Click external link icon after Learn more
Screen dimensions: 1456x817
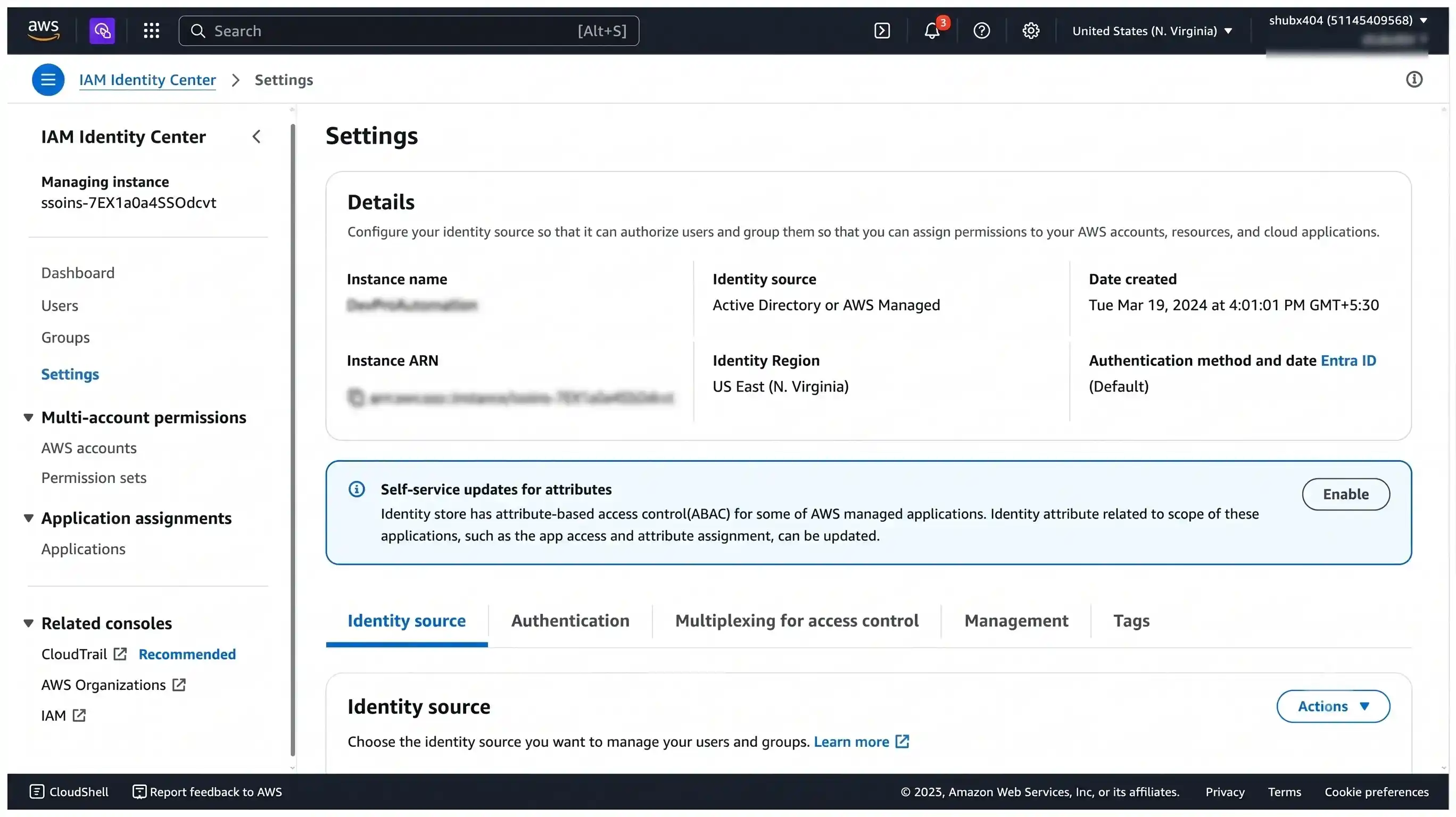pyautogui.click(x=902, y=741)
